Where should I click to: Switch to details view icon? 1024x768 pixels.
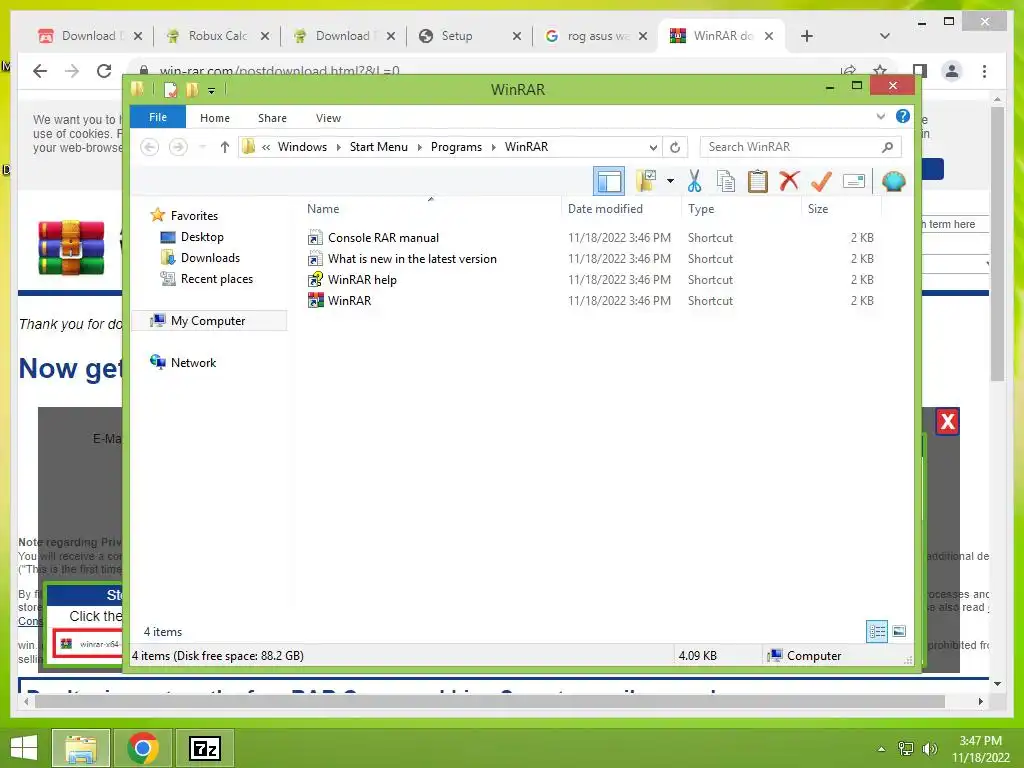click(876, 631)
